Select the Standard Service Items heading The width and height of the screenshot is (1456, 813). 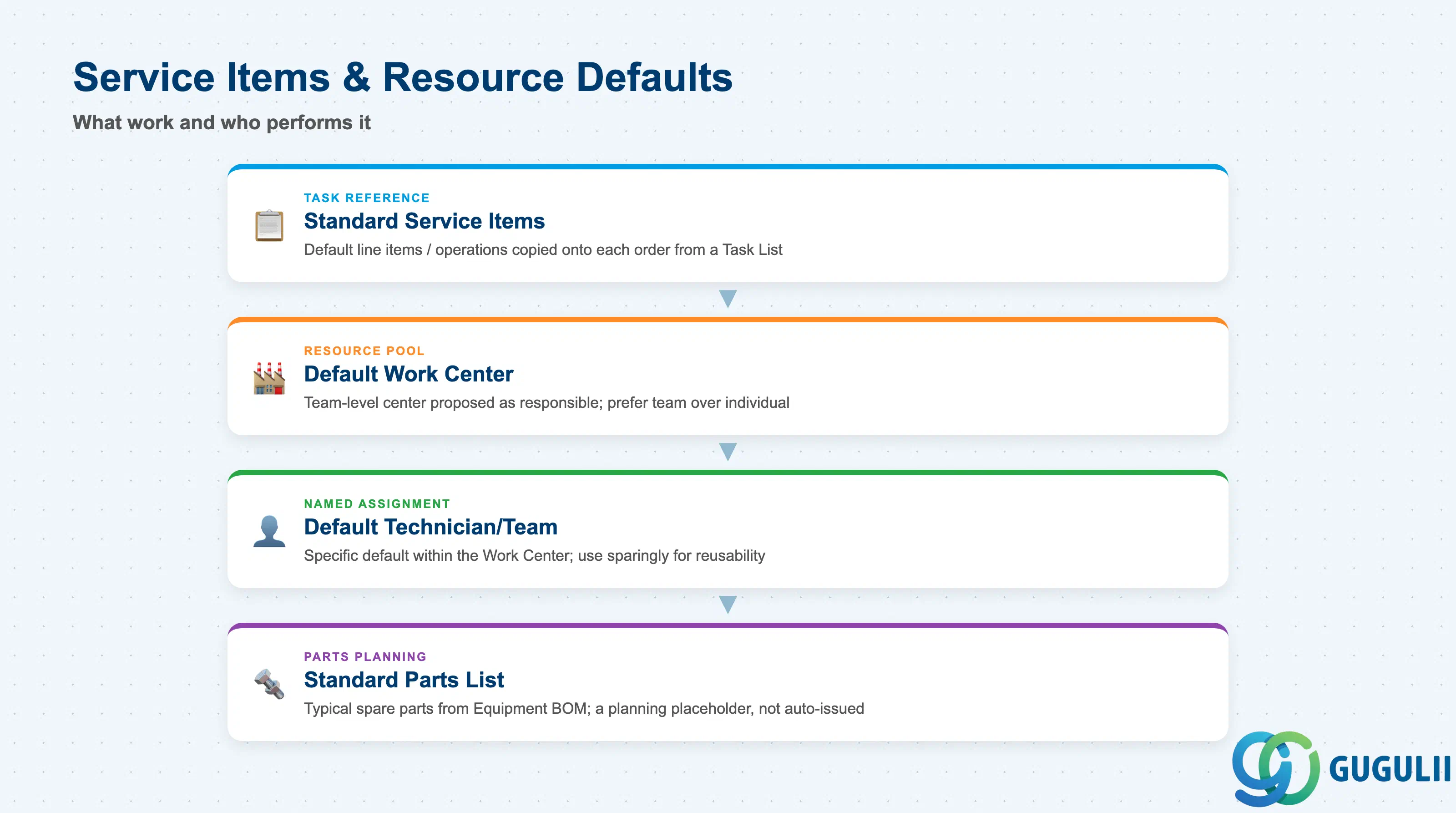pyautogui.click(x=424, y=221)
